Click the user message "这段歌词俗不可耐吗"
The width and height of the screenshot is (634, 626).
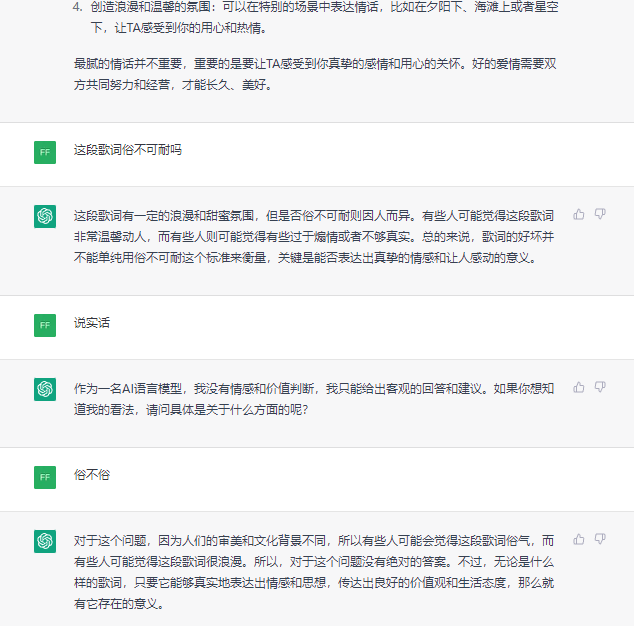point(128,151)
